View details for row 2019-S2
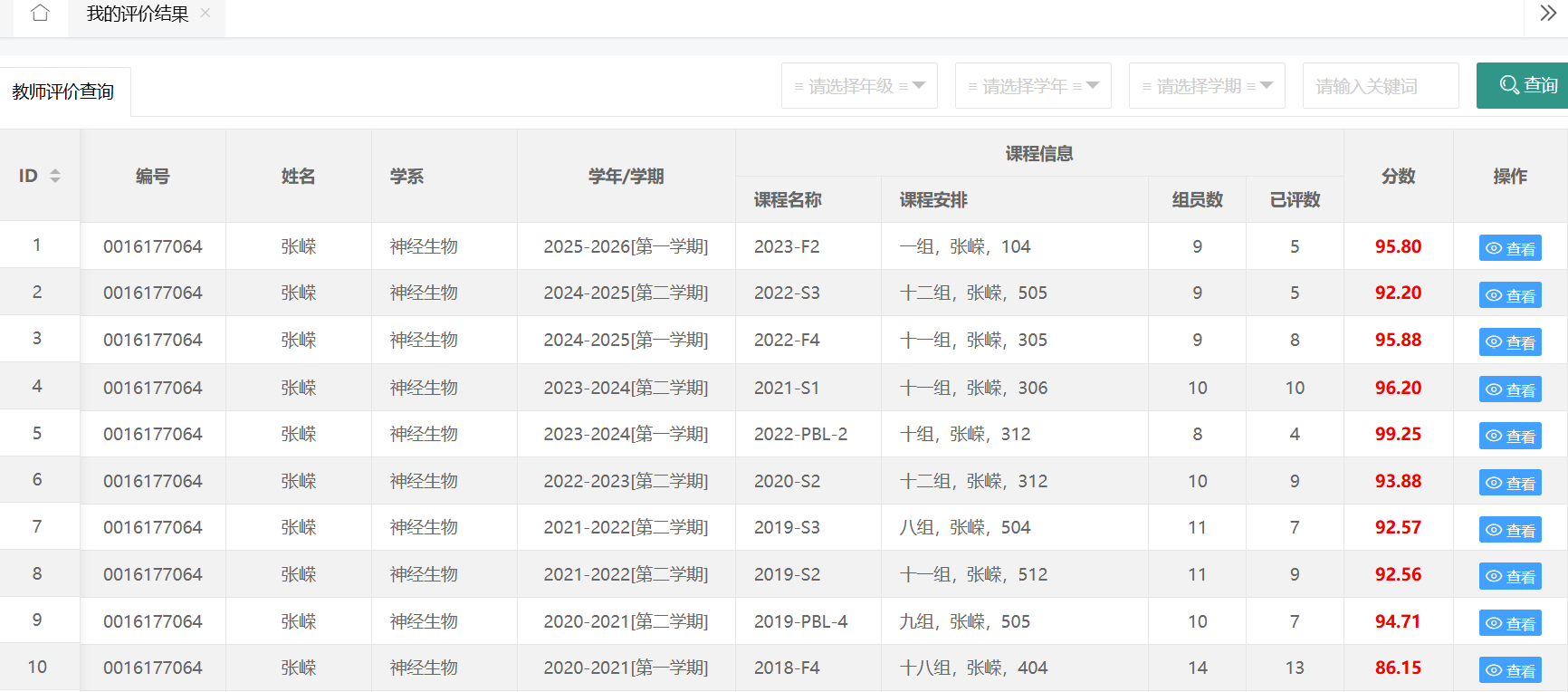 coord(1510,576)
